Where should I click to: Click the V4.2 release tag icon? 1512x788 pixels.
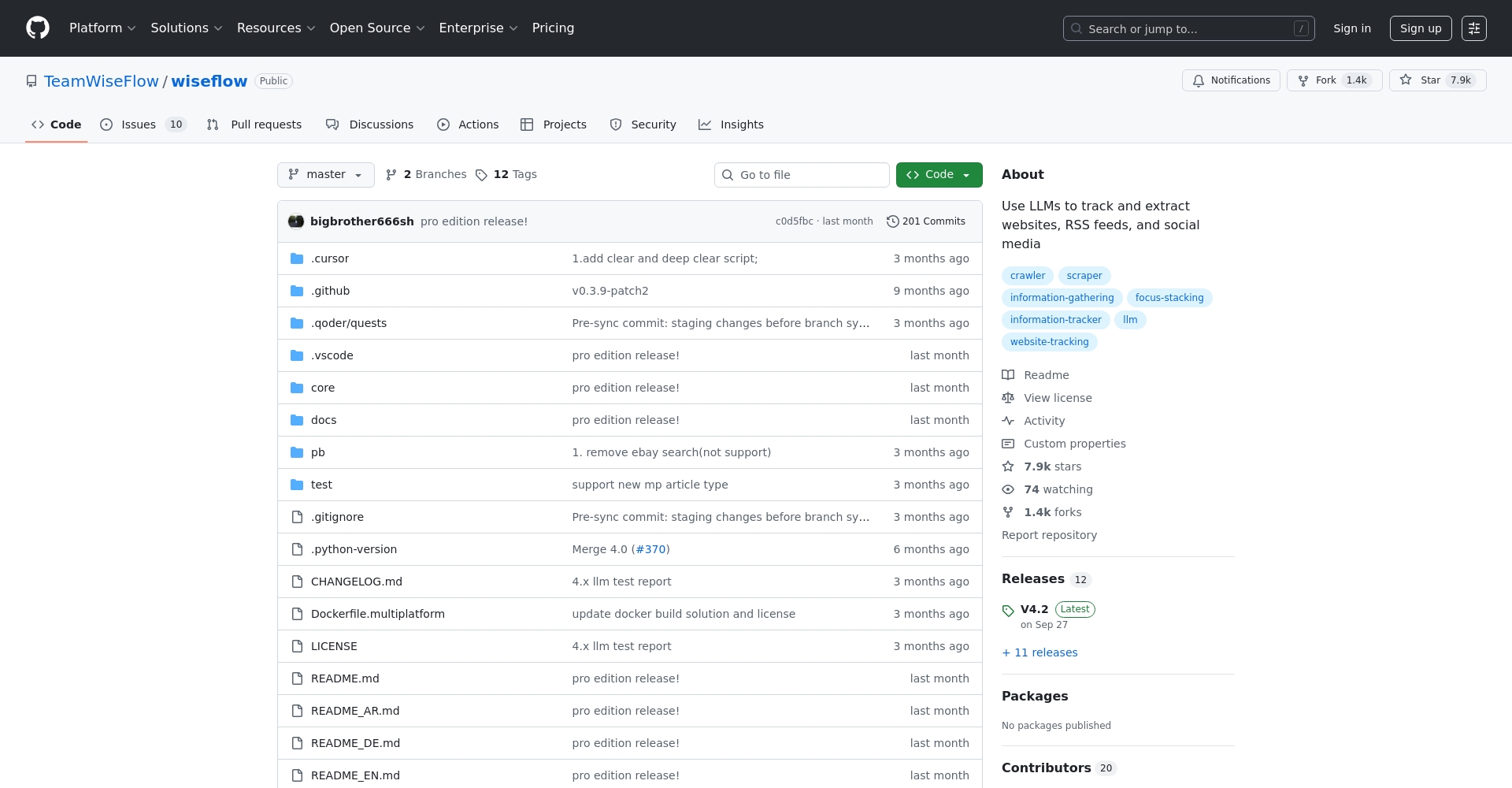1008,611
